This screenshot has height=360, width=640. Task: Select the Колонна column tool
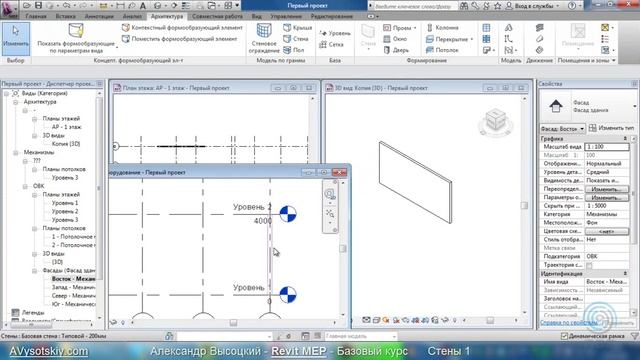pyautogui.click(x=442, y=27)
